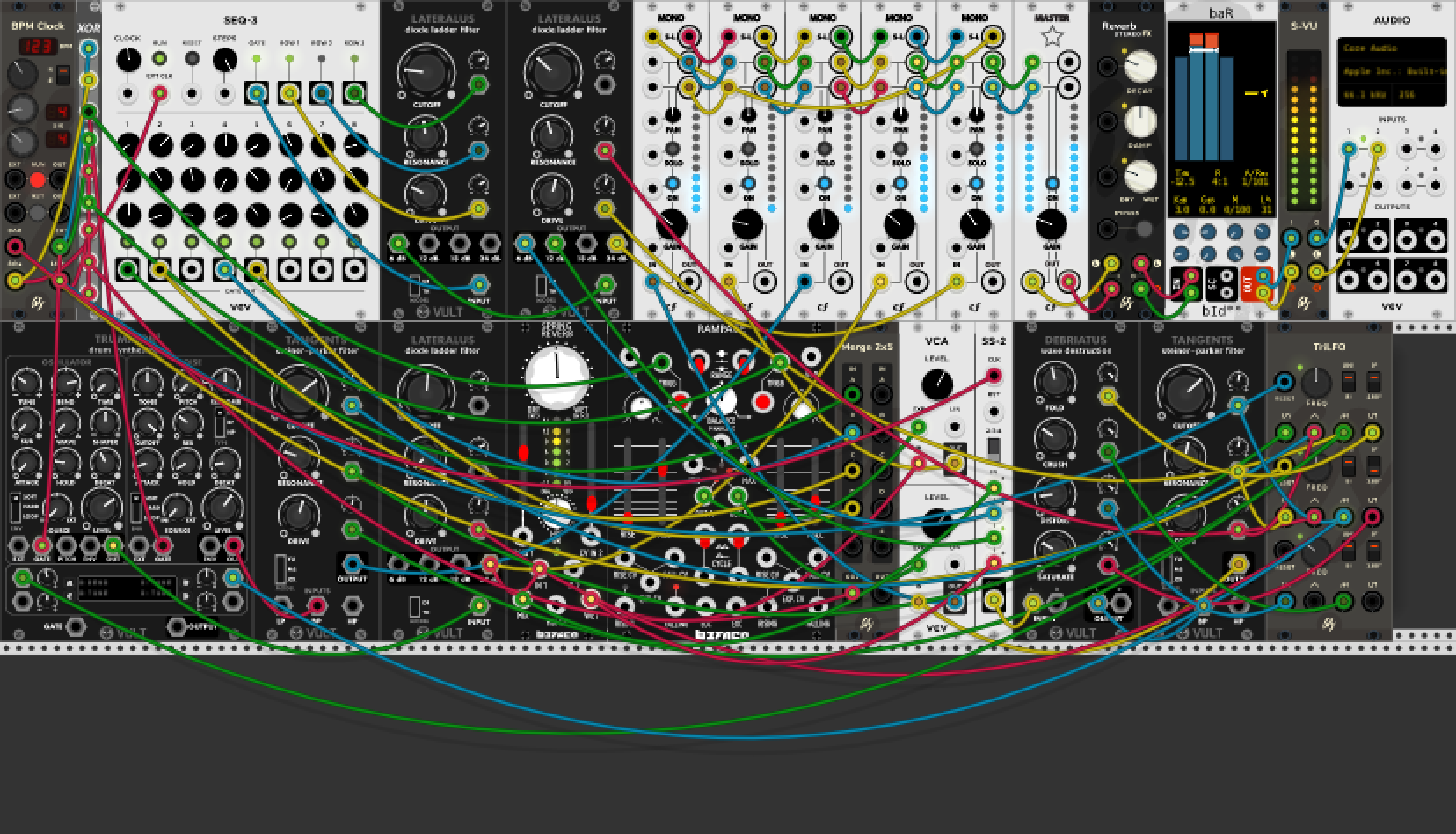The height and width of the screenshot is (834, 1456).
Task: Open the AUDIO module Core Audio driver selector
Action: click(x=1393, y=48)
